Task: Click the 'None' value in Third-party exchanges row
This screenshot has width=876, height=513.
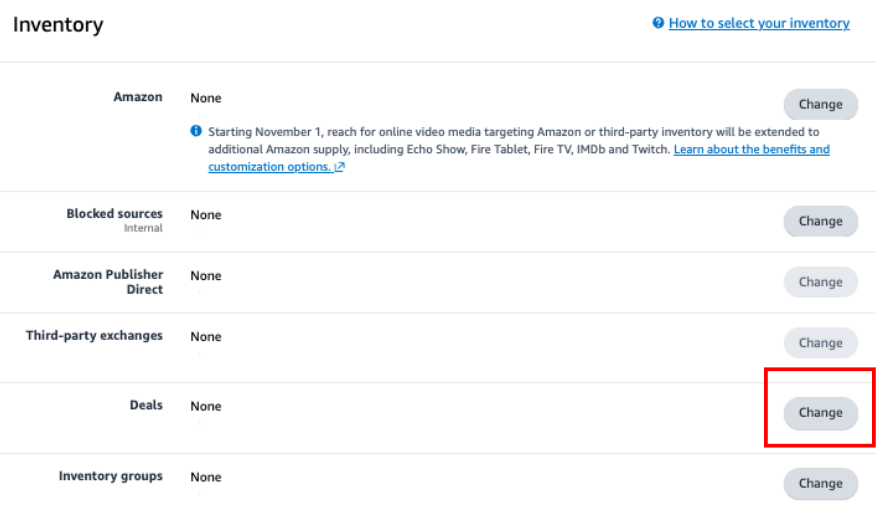Action: click(206, 336)
